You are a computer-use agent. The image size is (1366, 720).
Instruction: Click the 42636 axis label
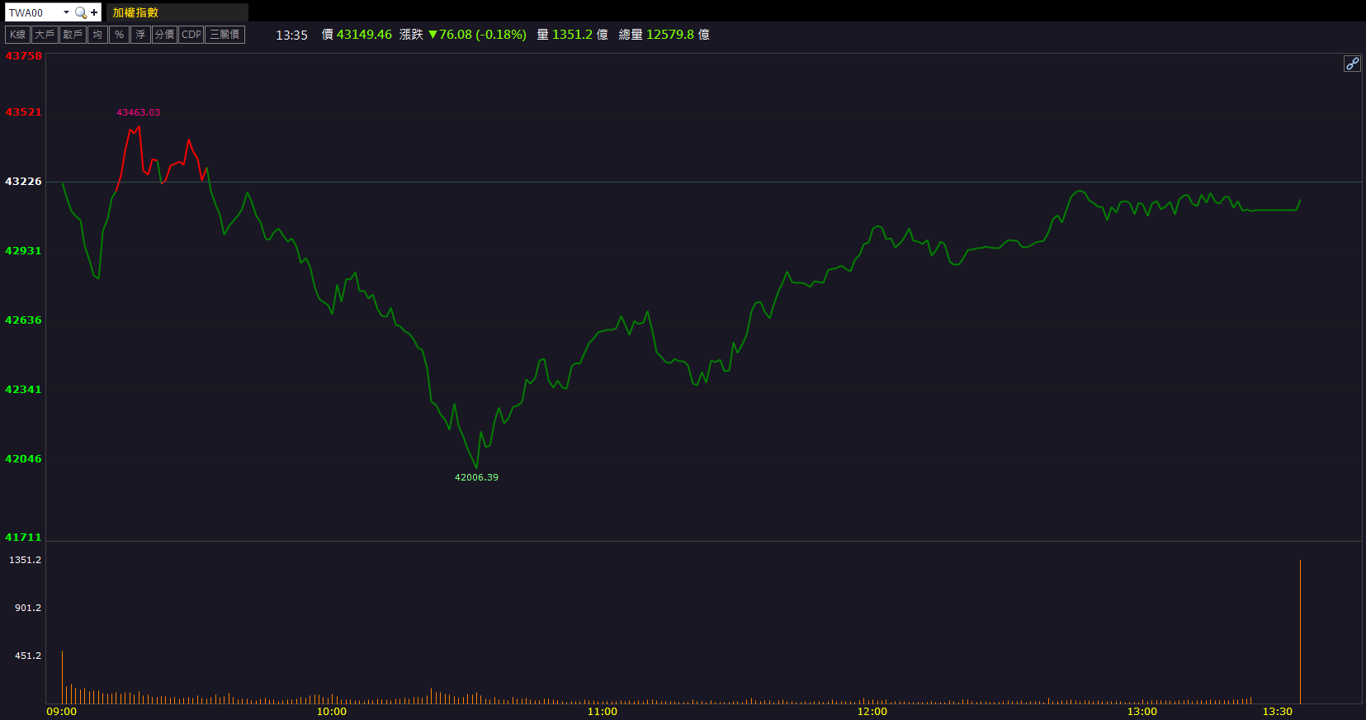point(24,320)
